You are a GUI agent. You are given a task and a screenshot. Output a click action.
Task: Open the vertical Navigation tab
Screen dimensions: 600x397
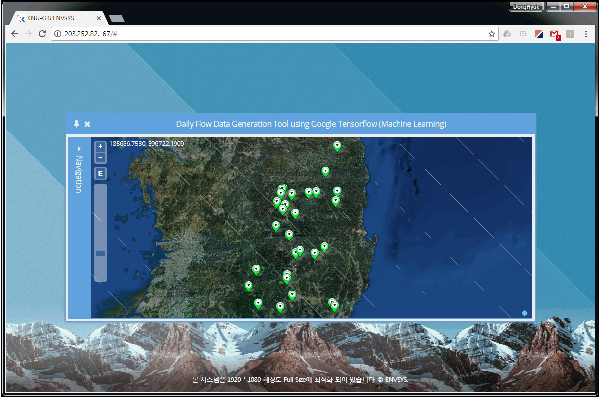click(x=79, y=174)
